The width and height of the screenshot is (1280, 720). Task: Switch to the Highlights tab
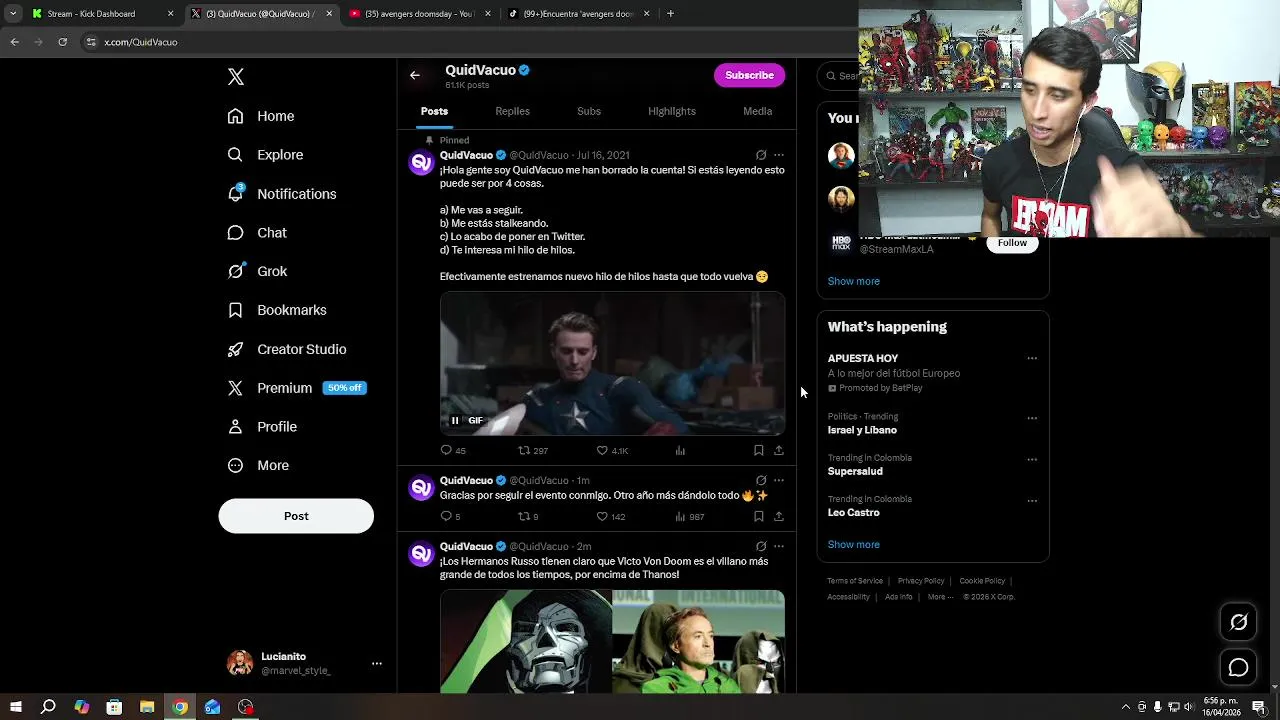(671, 111)
